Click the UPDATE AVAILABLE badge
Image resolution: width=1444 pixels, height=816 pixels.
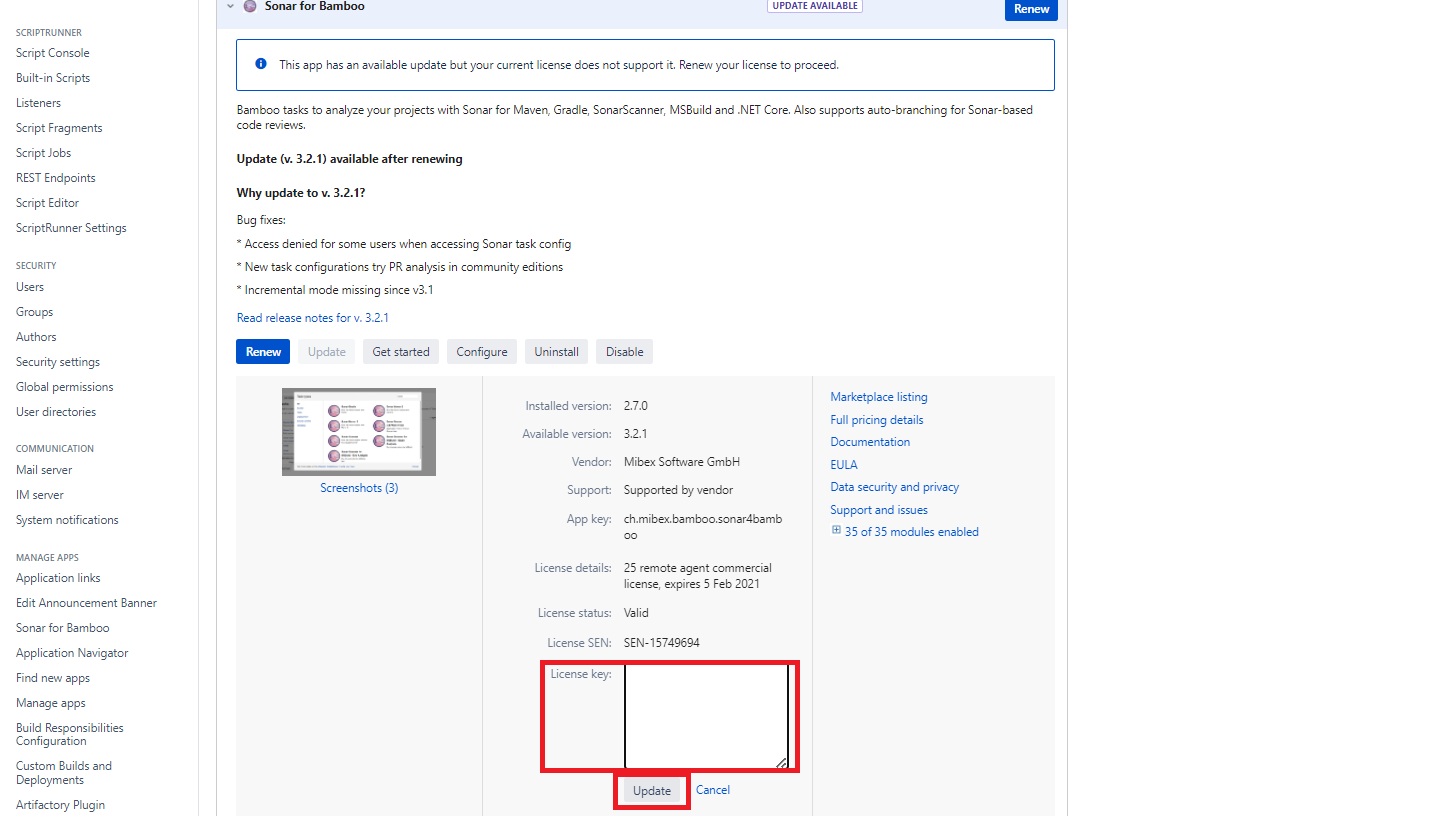[x=815, y=5]
